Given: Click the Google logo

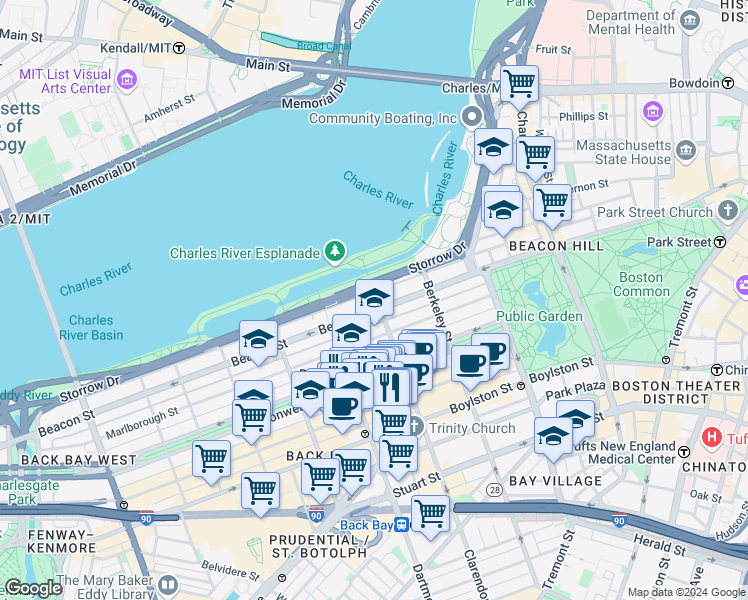Looking at the screenshot, I should pyautogui.click(x=33, y=588).
